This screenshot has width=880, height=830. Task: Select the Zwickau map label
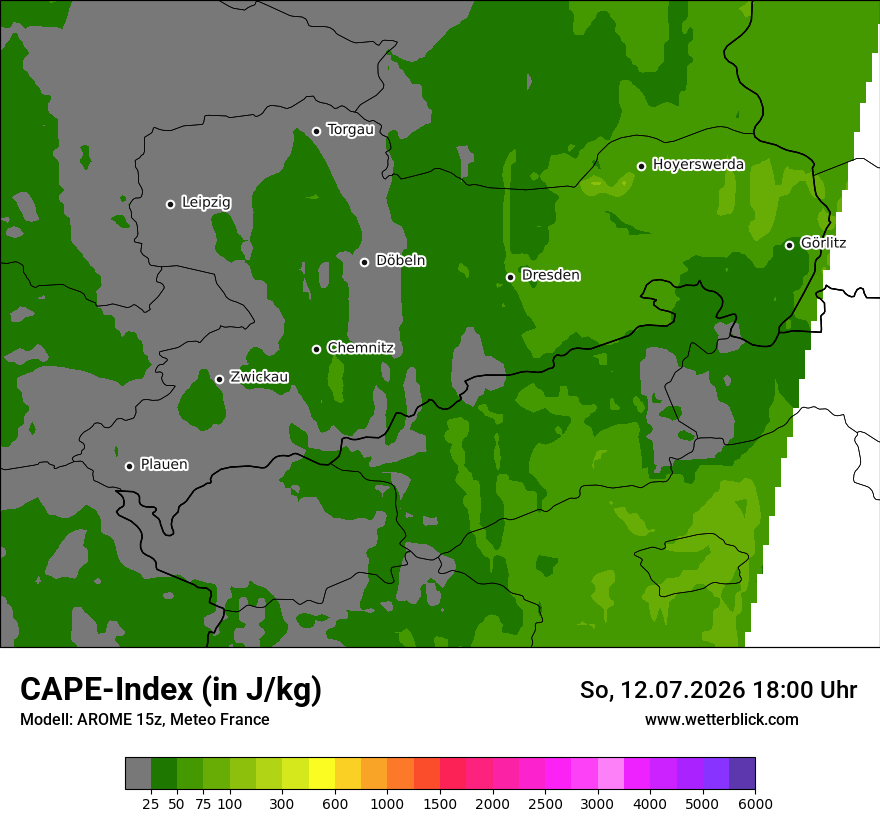(x=259, y=377)
